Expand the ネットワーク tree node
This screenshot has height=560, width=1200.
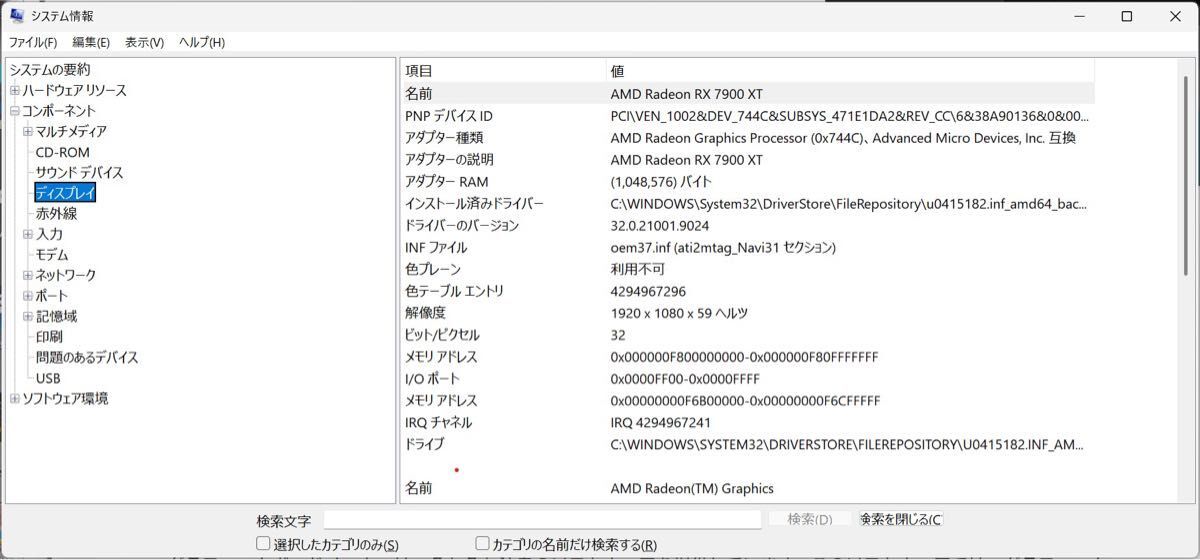28,275
